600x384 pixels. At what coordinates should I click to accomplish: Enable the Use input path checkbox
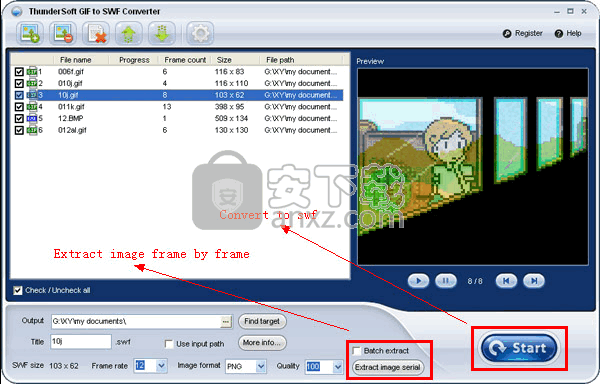click(169, 344)
